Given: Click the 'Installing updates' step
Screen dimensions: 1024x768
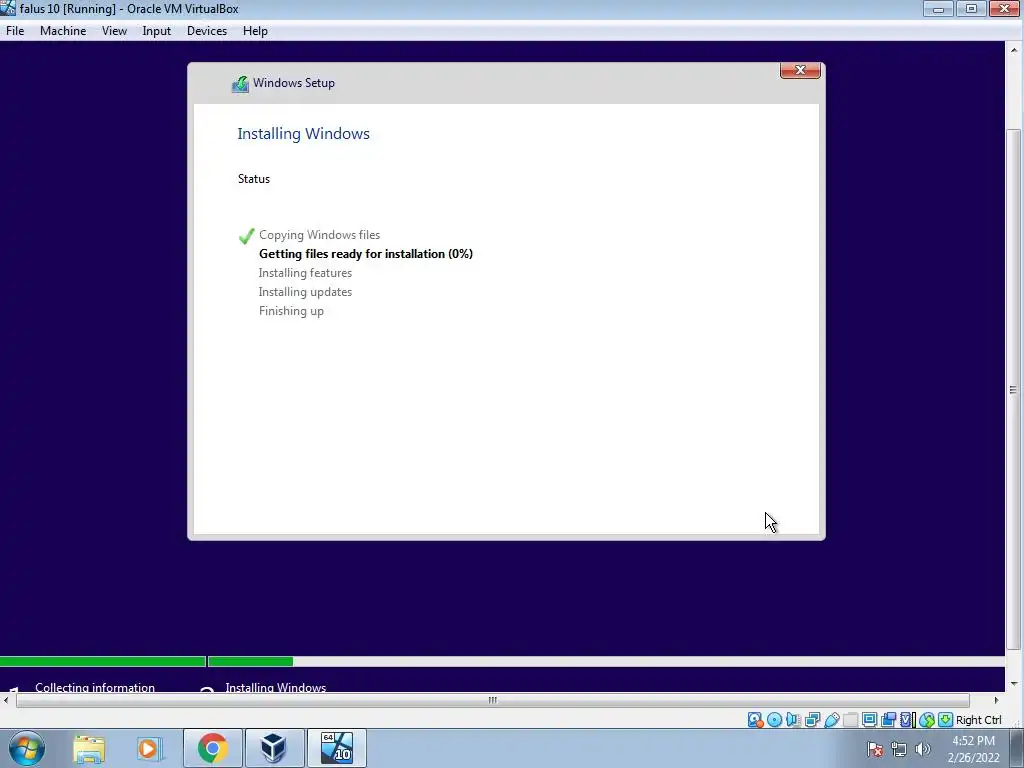Looking at the screenshot, I should pos(305,292).
